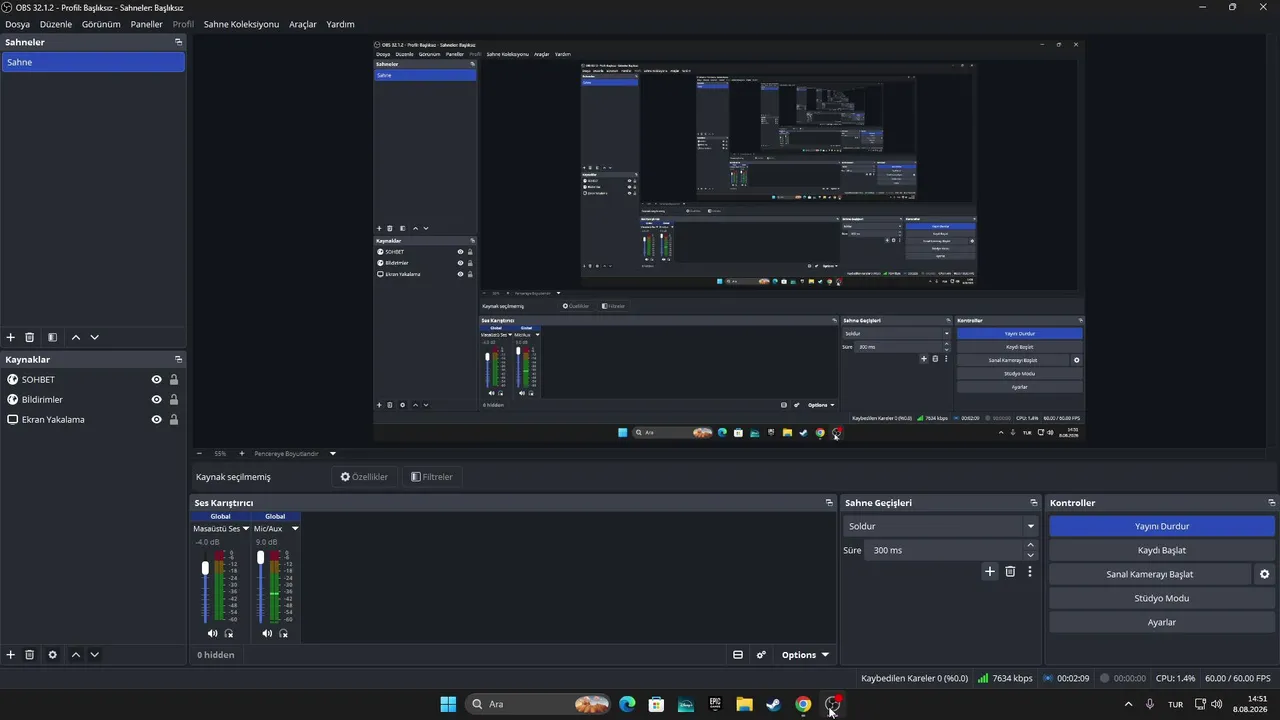
Task: Undock the Sahne Geçişleri panel
Action: [1034, 503]
